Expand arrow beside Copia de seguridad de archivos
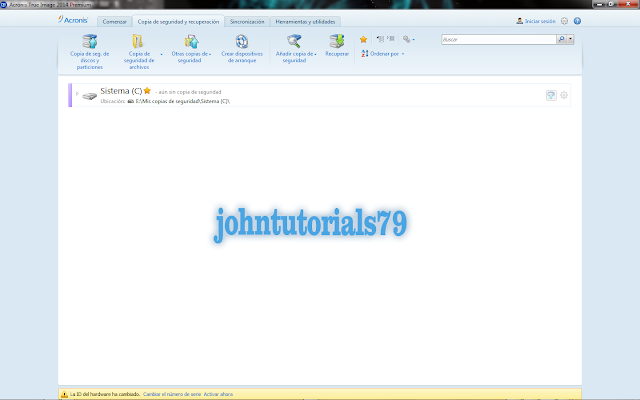 (x=161, y=54)
